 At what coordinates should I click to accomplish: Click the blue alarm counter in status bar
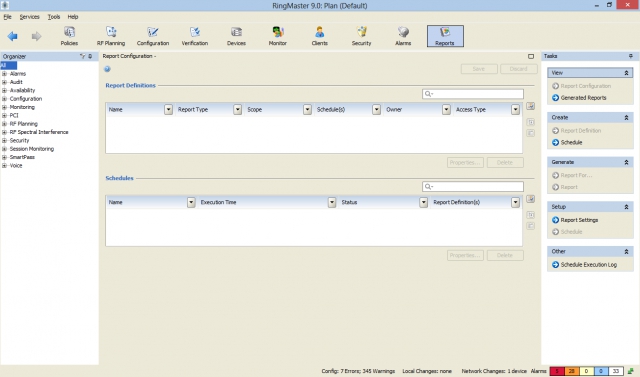tap(601, 371)
